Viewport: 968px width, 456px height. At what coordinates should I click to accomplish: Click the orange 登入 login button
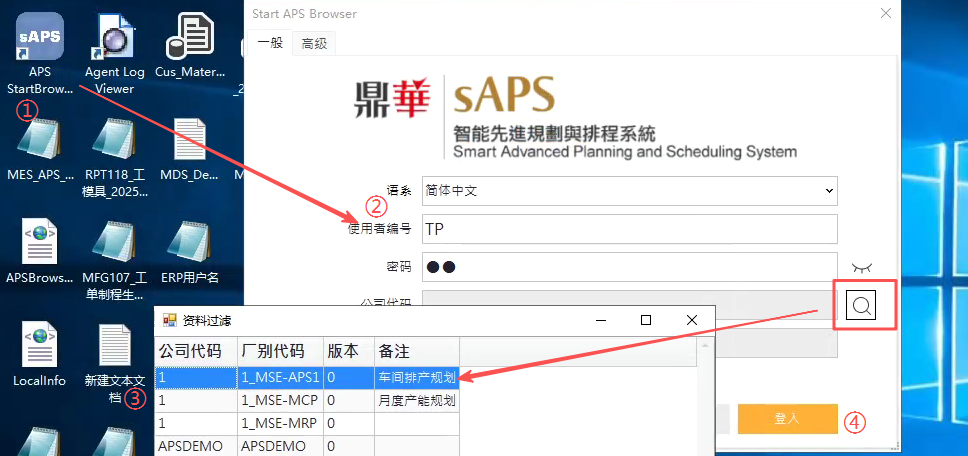tap(787, 419)
